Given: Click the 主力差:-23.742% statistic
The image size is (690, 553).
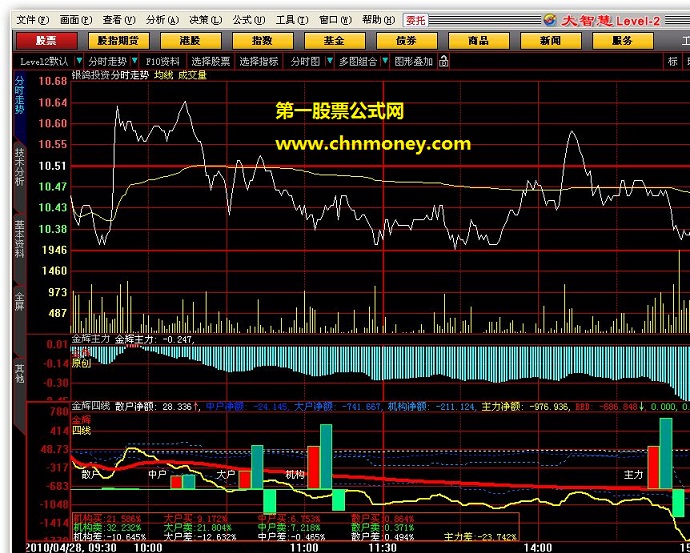Looking at the screenshot, I should (480, 537).
